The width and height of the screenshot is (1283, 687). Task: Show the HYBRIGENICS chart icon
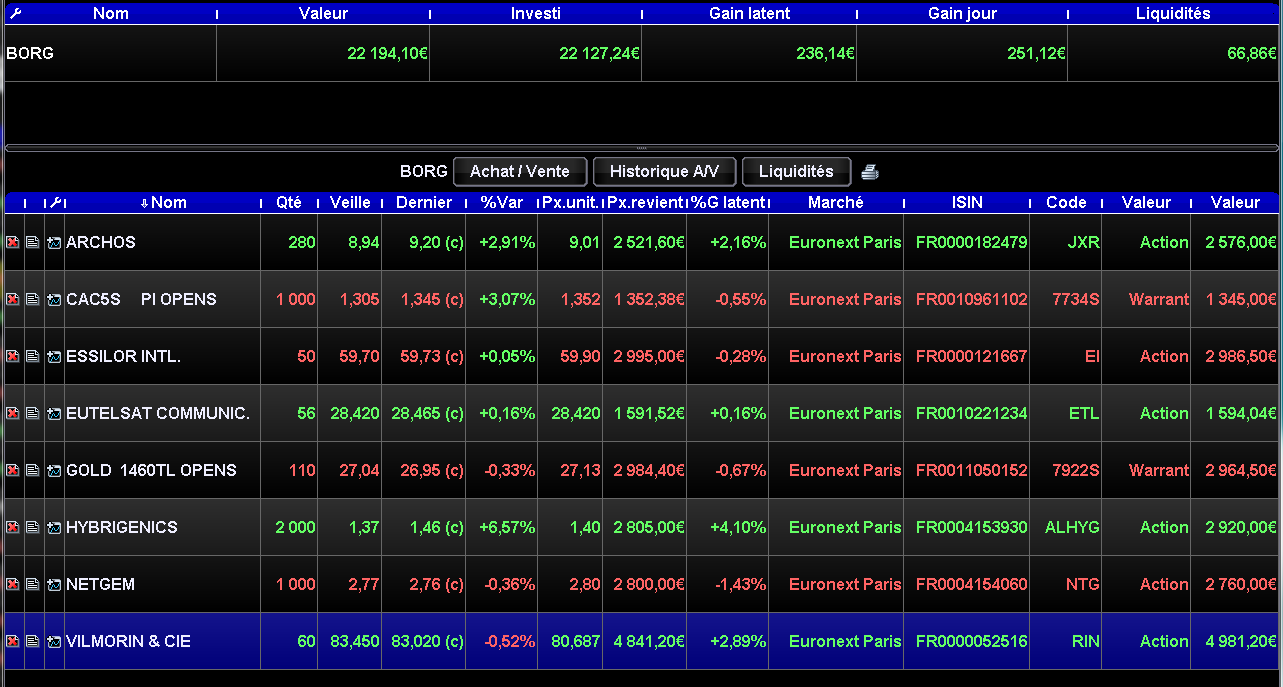click(x=54, y=528)
